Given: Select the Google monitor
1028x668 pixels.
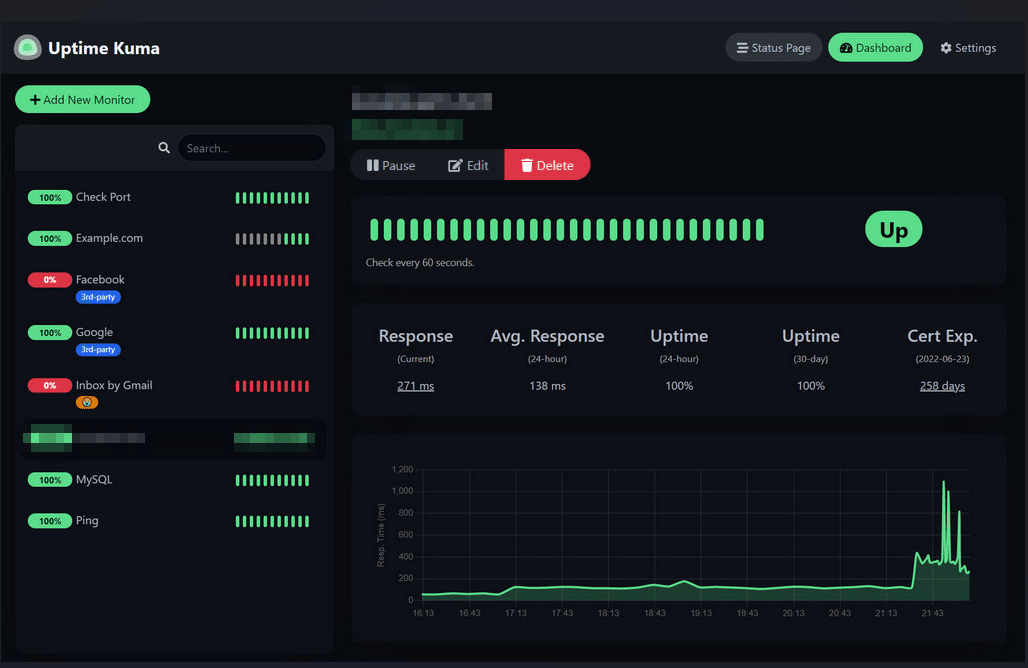Looking at the screenshot, I should point(174,340).
